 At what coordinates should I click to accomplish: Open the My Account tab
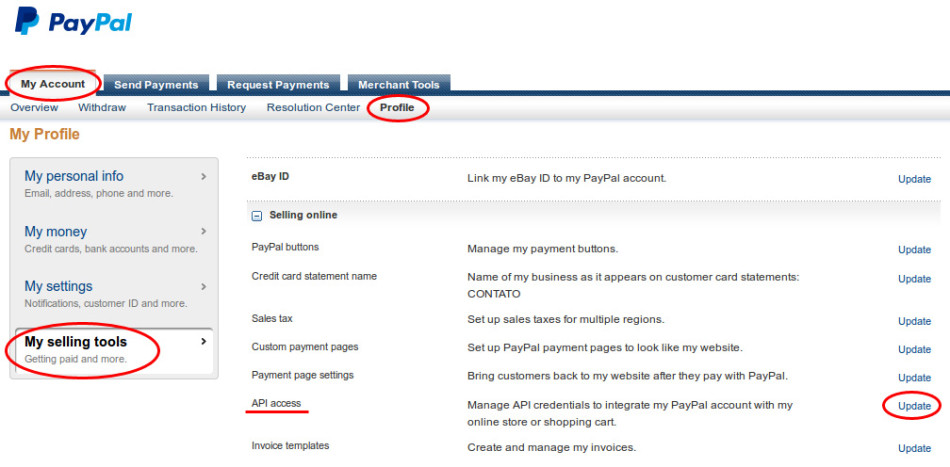[x=53, y=84]
